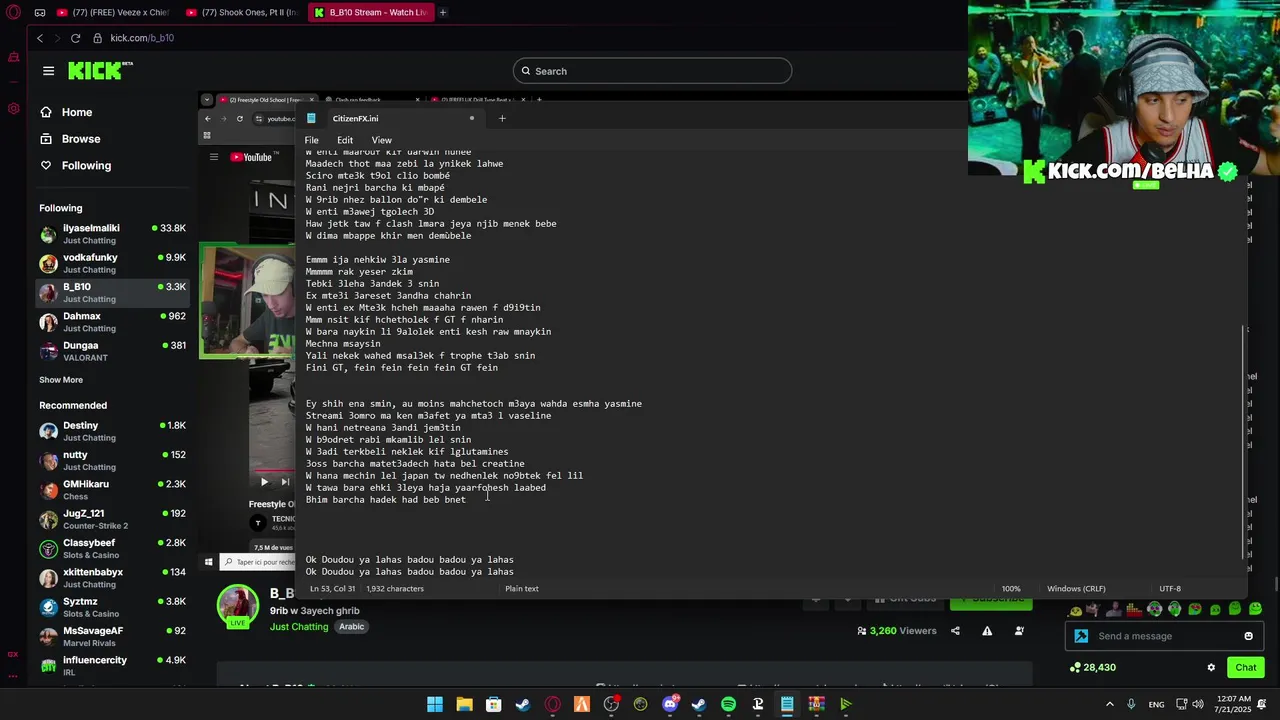
Task: Switch to Notepad in the taskbar
Action: point(787,704)
